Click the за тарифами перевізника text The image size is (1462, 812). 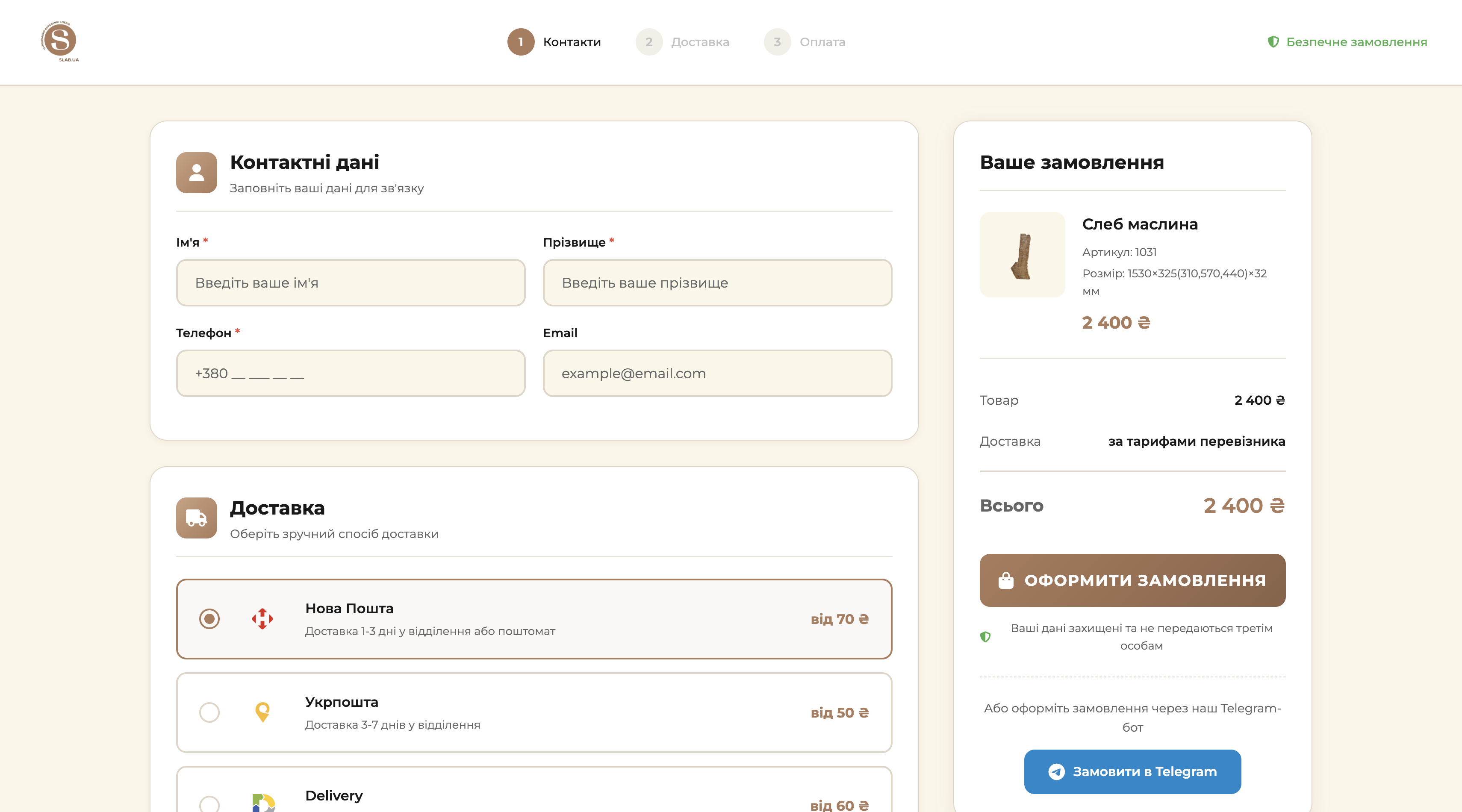pyautogui.click(x=1197, y=441)
